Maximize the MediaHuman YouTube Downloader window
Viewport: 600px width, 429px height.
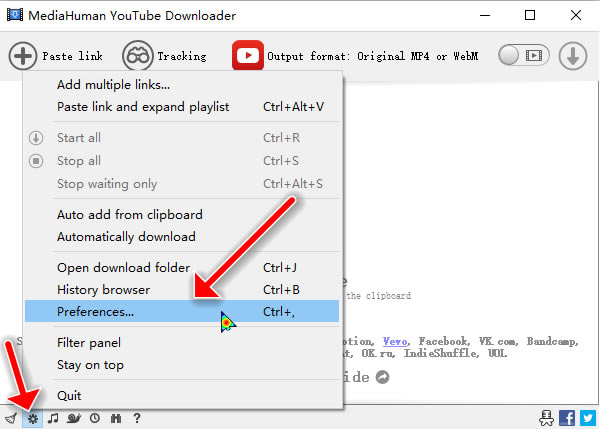[x=530, y=15]
